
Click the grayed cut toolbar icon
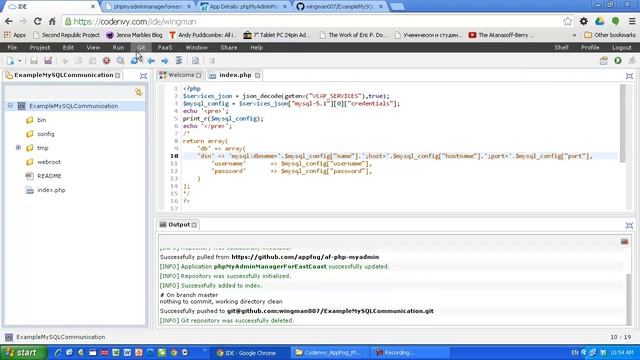(64, 61)
